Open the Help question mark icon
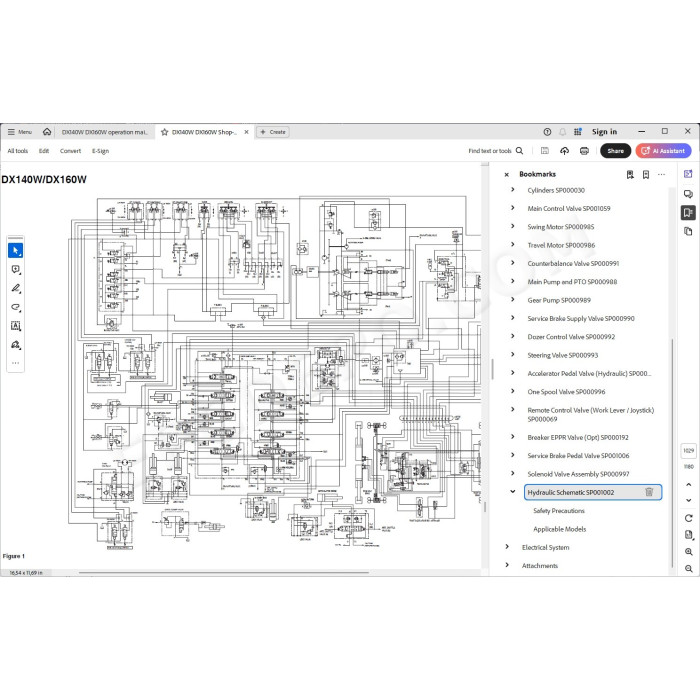Viewport: 700px width, 700px height. click(x=547, y=132)
